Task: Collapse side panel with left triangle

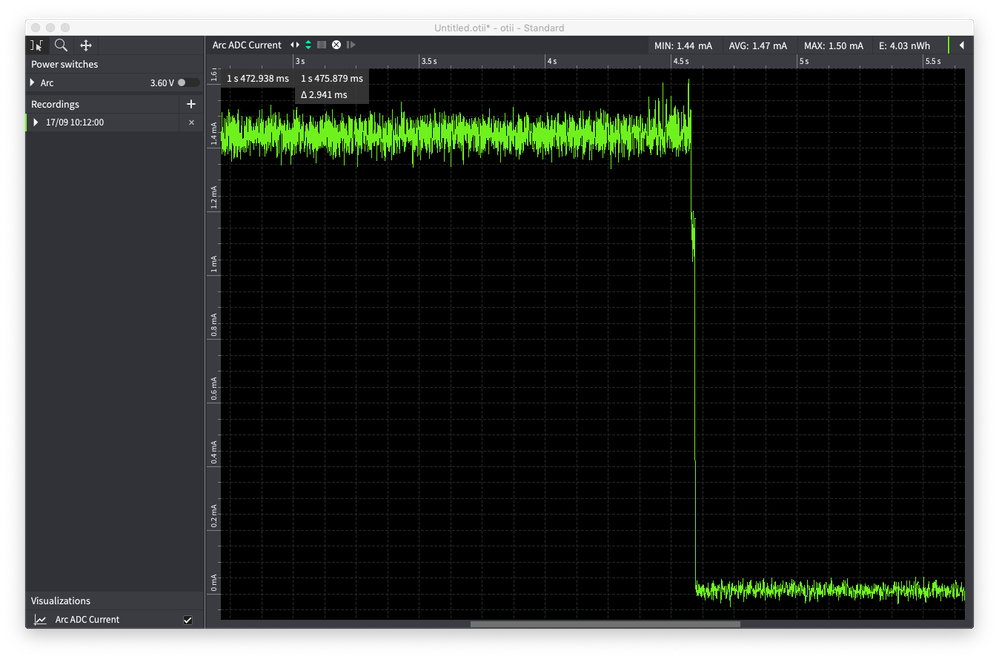Action: click(x=961, y=45)
